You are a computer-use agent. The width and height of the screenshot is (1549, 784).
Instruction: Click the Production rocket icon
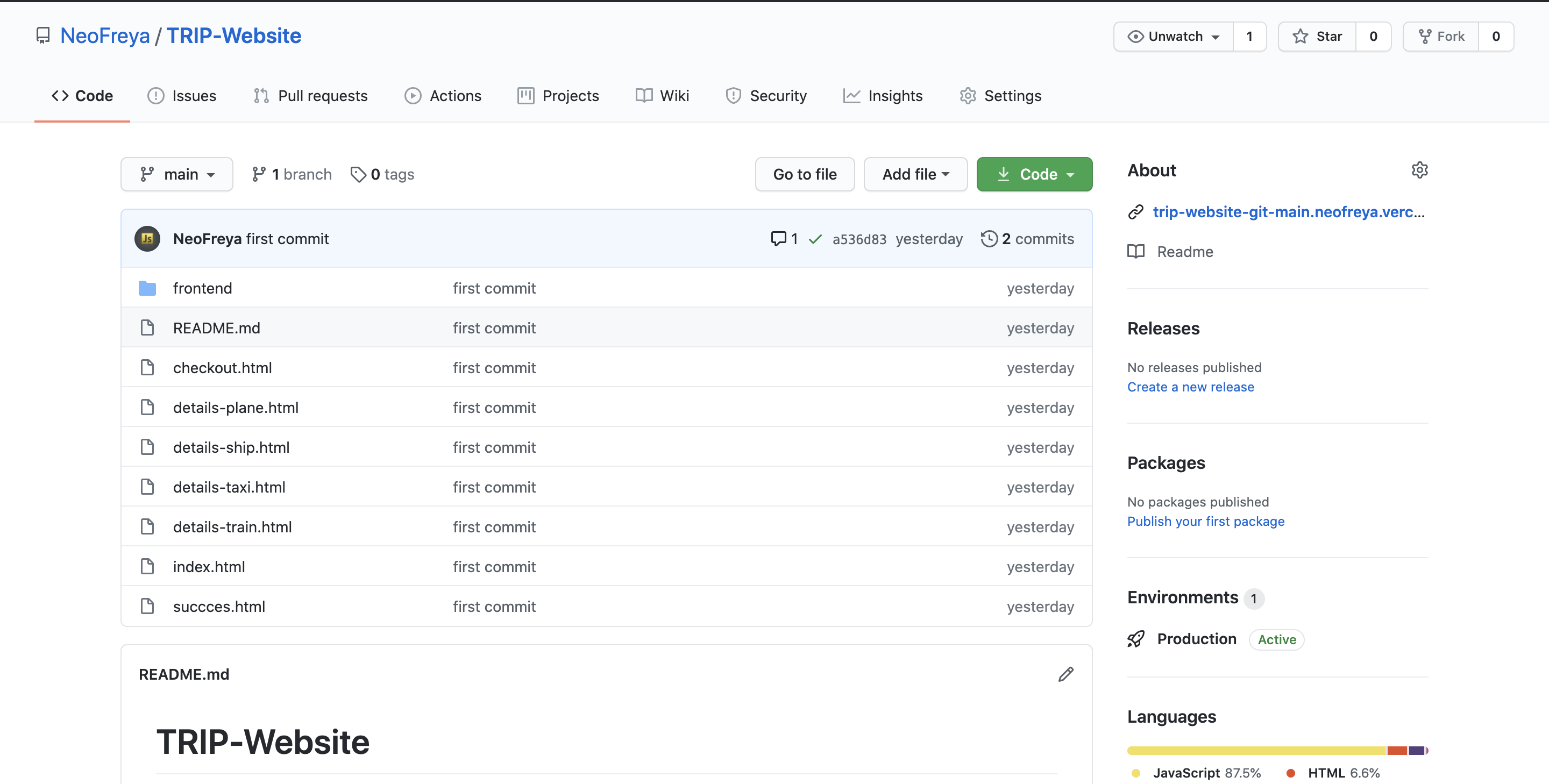point(1136,638)
